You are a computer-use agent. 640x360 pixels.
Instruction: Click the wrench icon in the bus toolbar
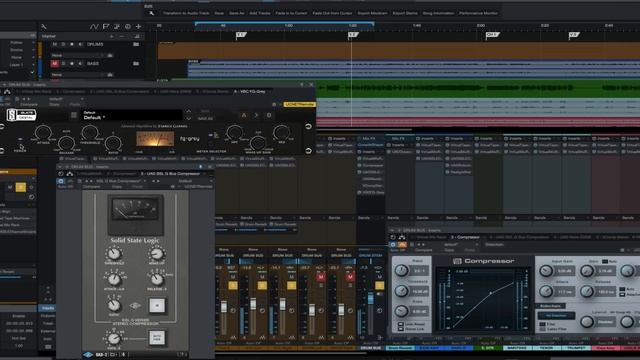(x=151, y=13)
